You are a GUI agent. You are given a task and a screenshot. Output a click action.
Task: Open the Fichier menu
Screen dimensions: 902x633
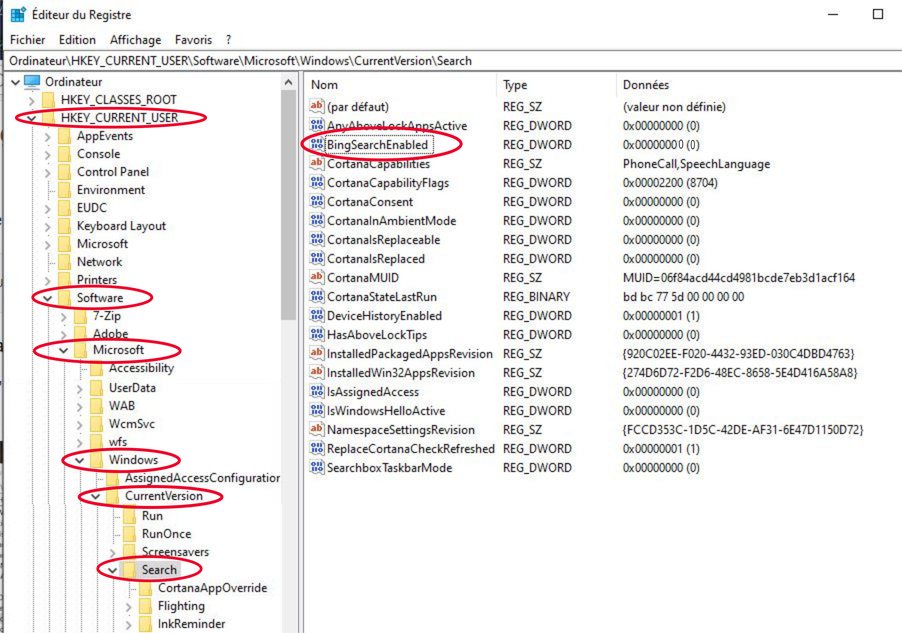[27, 40]
